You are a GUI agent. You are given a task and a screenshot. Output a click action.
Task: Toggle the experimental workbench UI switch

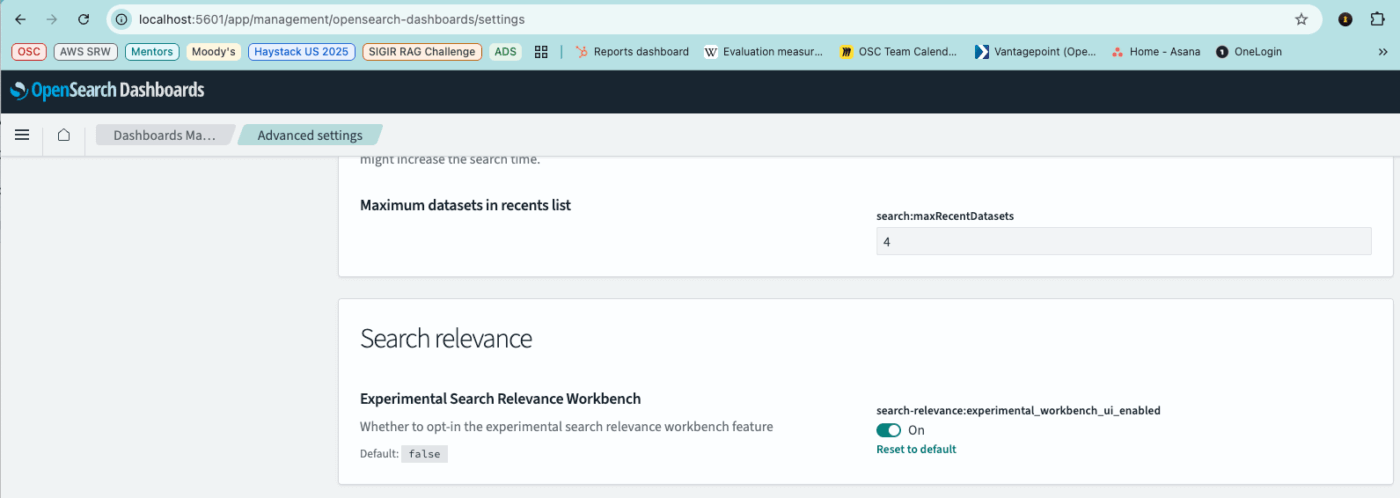click(x=889, y=430)
